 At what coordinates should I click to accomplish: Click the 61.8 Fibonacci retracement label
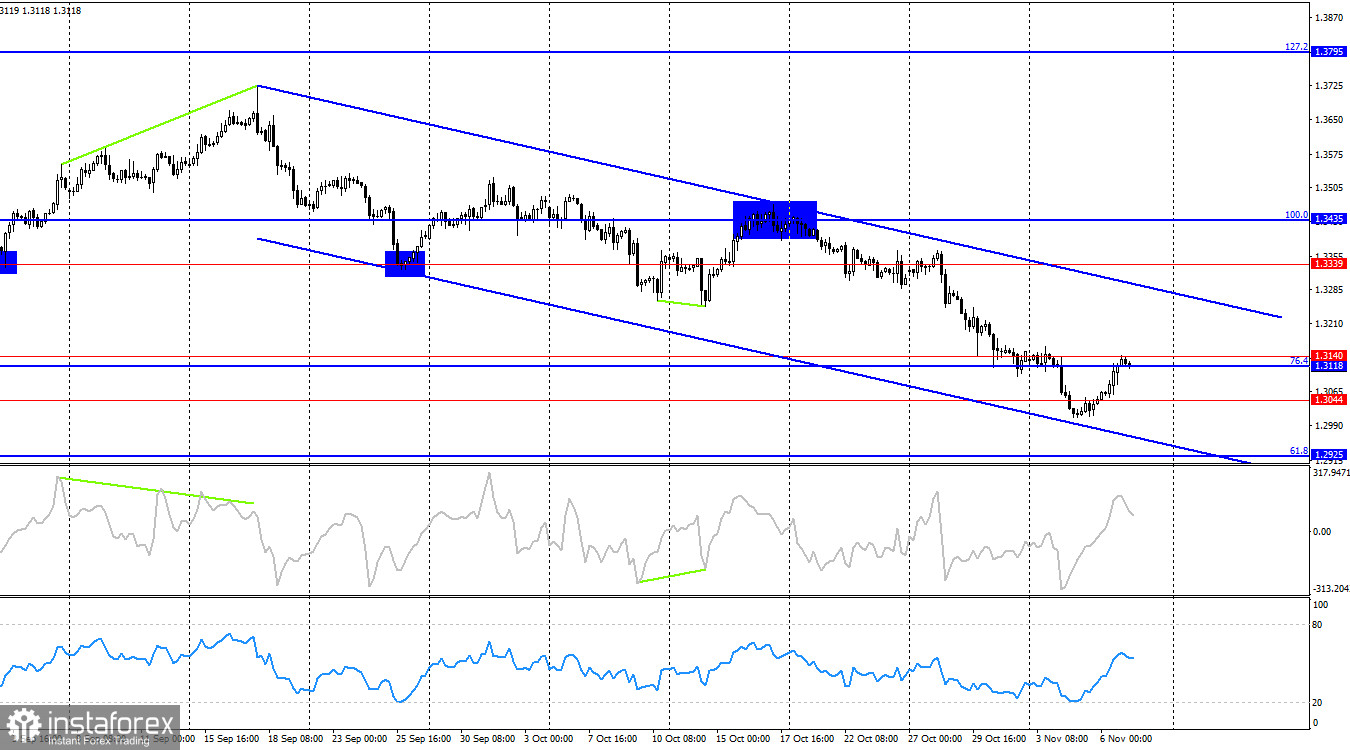(x=1297, y=451)
